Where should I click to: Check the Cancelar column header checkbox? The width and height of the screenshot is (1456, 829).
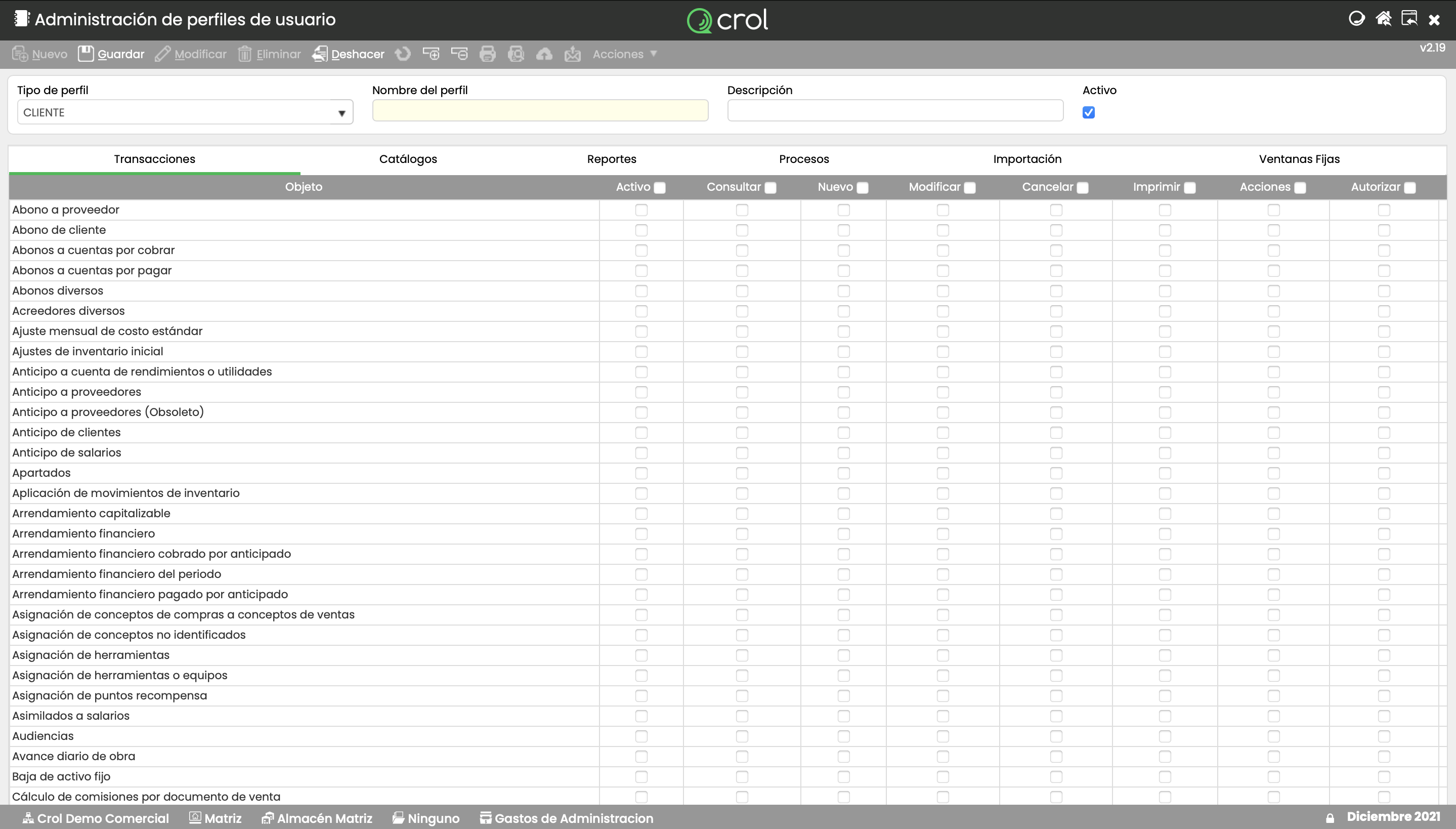pyautogui.click(x=1083, y=188)
